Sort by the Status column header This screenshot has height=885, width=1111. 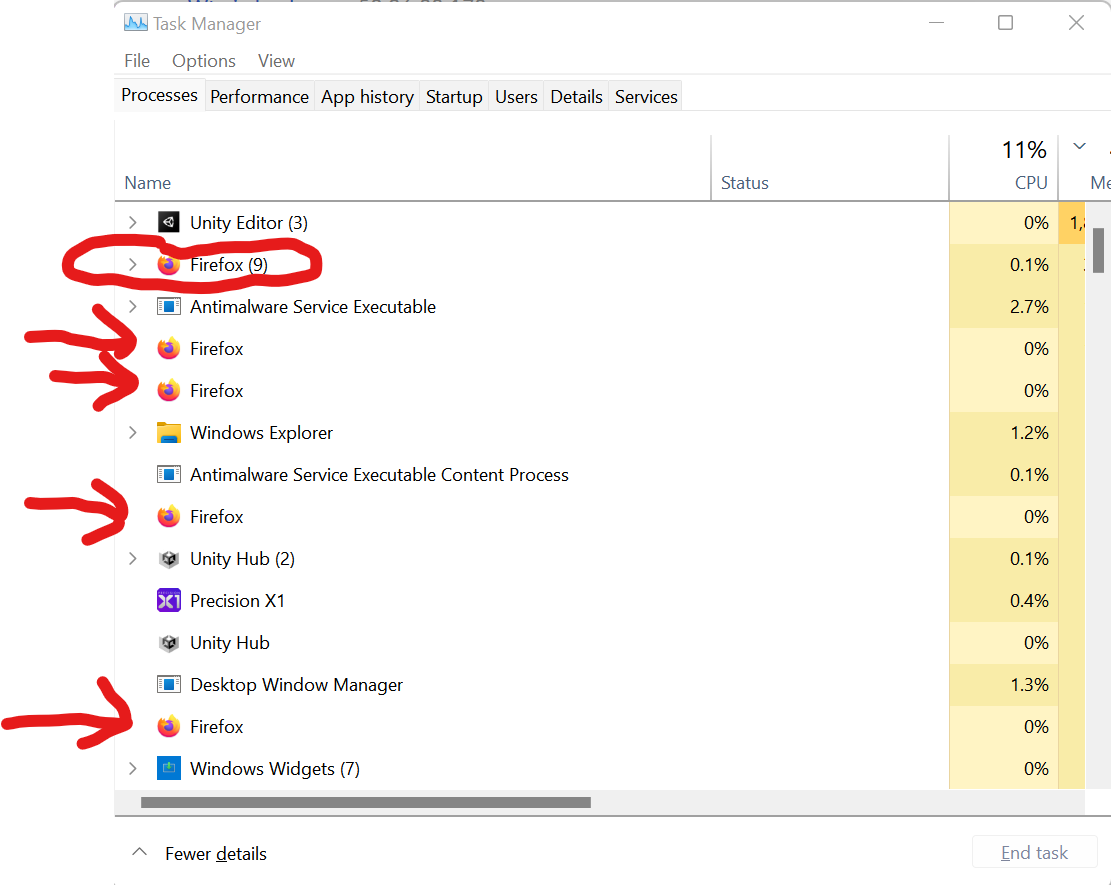point(830,167)
